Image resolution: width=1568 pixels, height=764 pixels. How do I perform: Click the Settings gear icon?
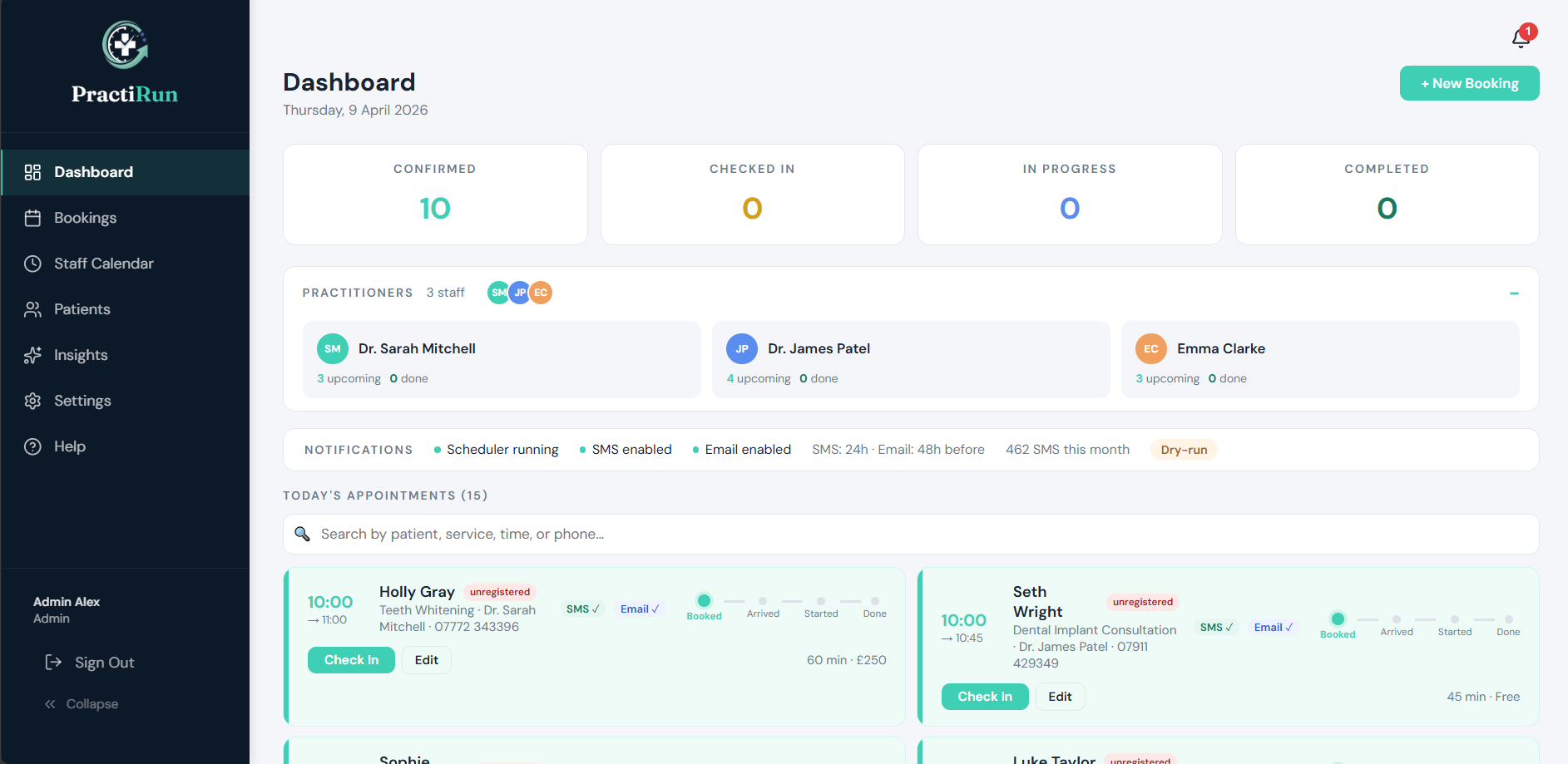coord(32,401)
